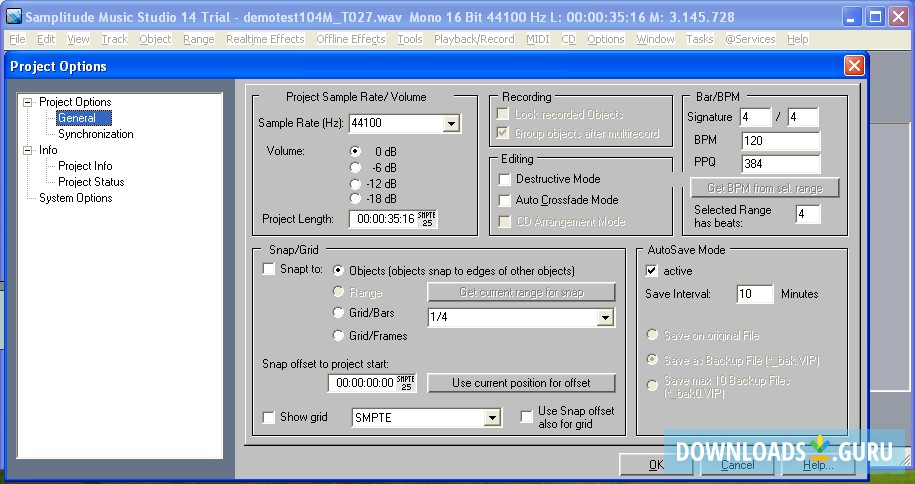The height and width of the screenshot is (484, 915).
Task: Select Objects snap radio button
Action: click(x=338, y=270)
